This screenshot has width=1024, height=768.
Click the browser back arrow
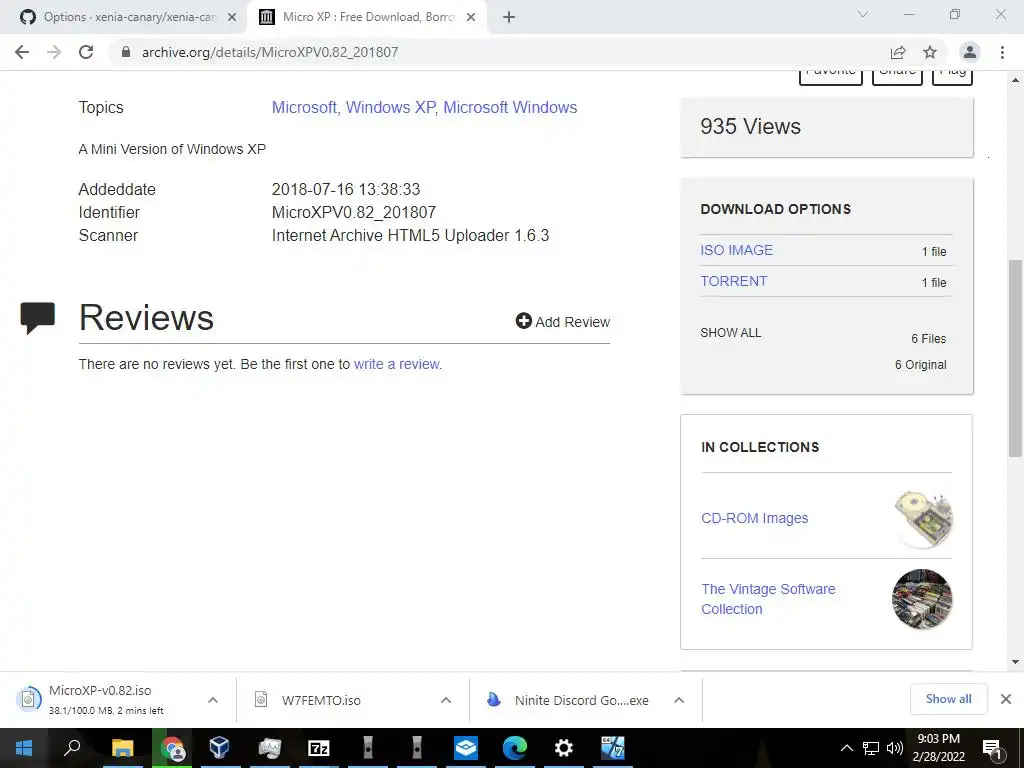point(22,52)
